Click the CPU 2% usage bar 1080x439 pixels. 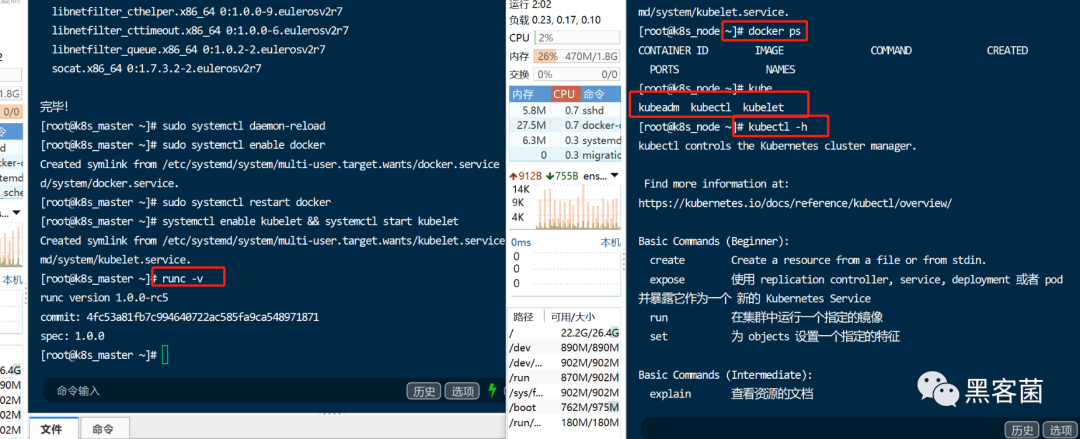(x=577, y=38)
